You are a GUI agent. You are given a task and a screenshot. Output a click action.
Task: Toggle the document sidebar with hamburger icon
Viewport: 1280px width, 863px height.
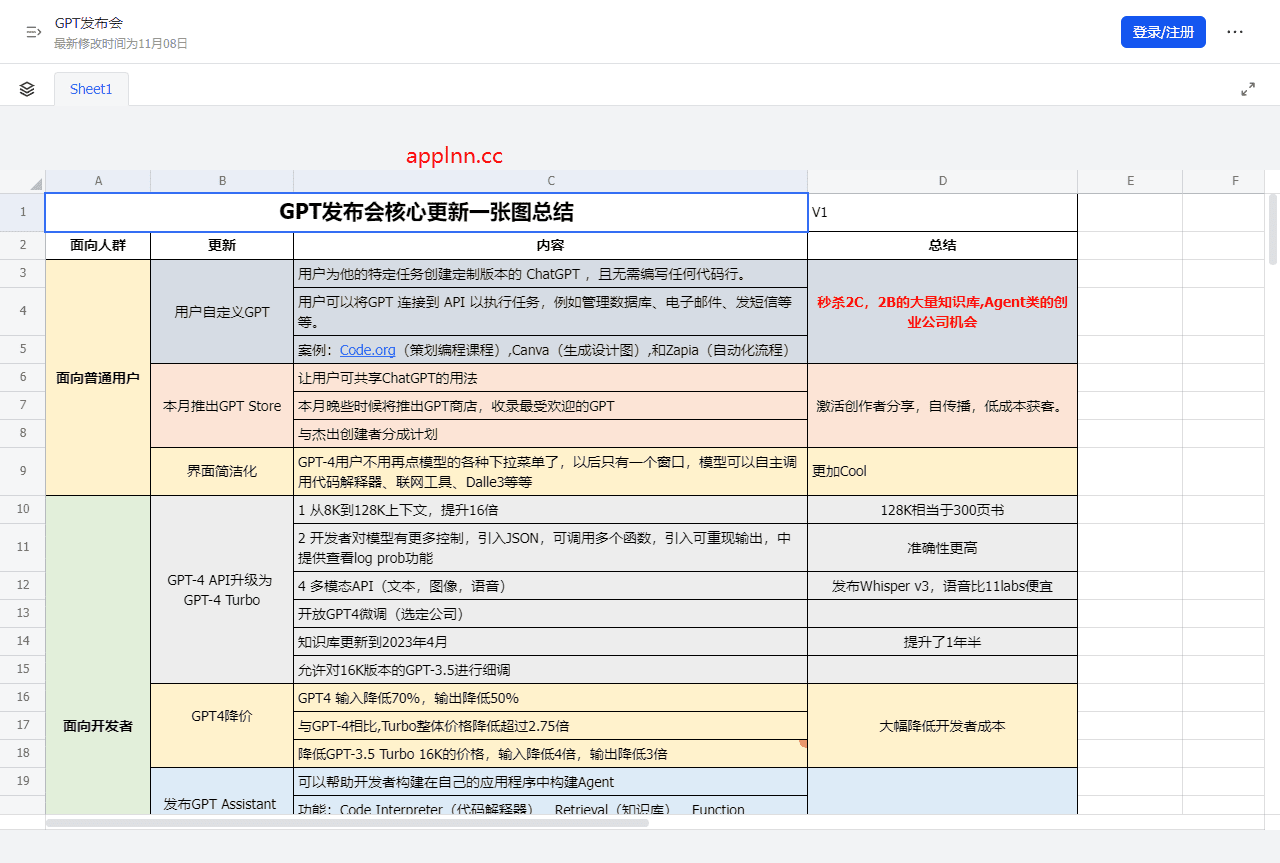(33, 31)
